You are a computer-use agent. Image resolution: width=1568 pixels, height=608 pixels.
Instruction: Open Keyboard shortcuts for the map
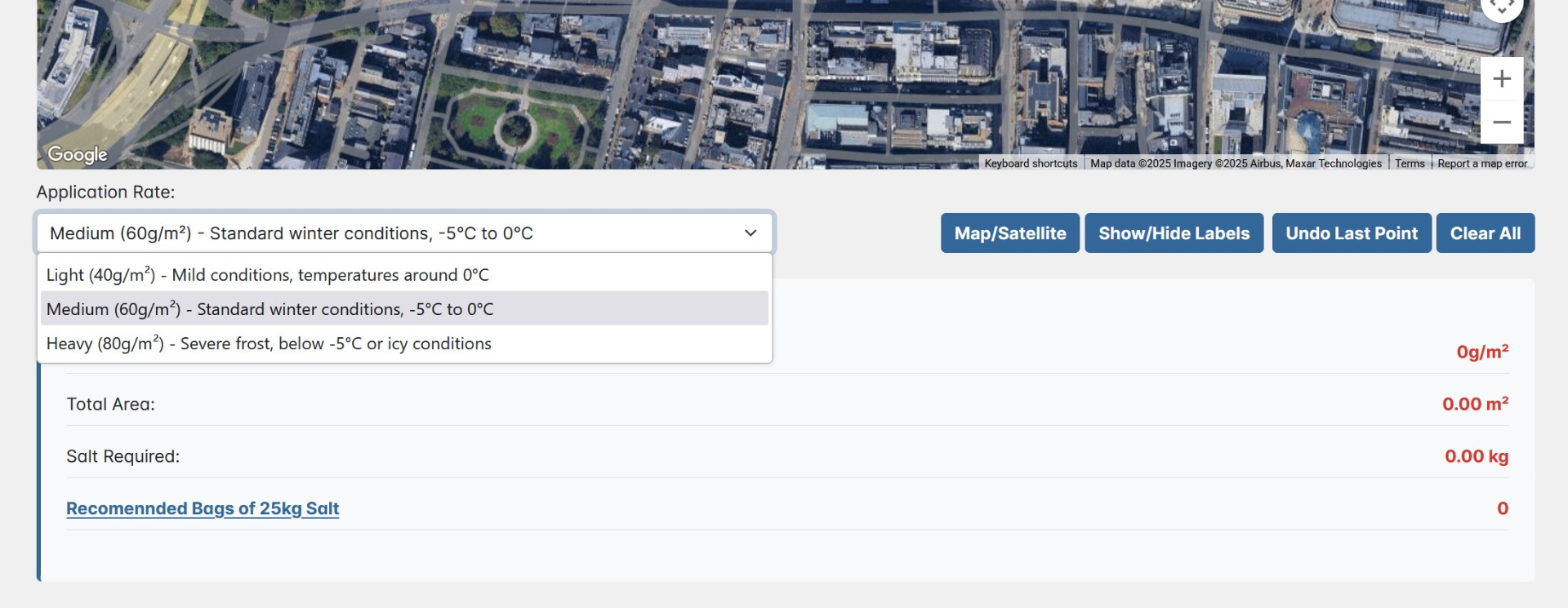pos(1031,164)
